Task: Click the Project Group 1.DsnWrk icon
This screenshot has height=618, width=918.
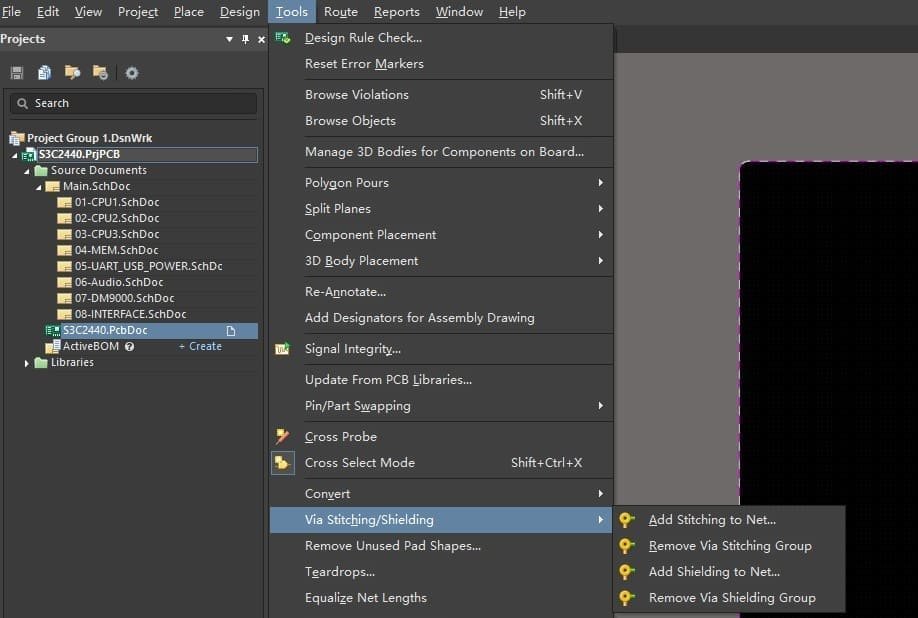Action: coord(16,139)
